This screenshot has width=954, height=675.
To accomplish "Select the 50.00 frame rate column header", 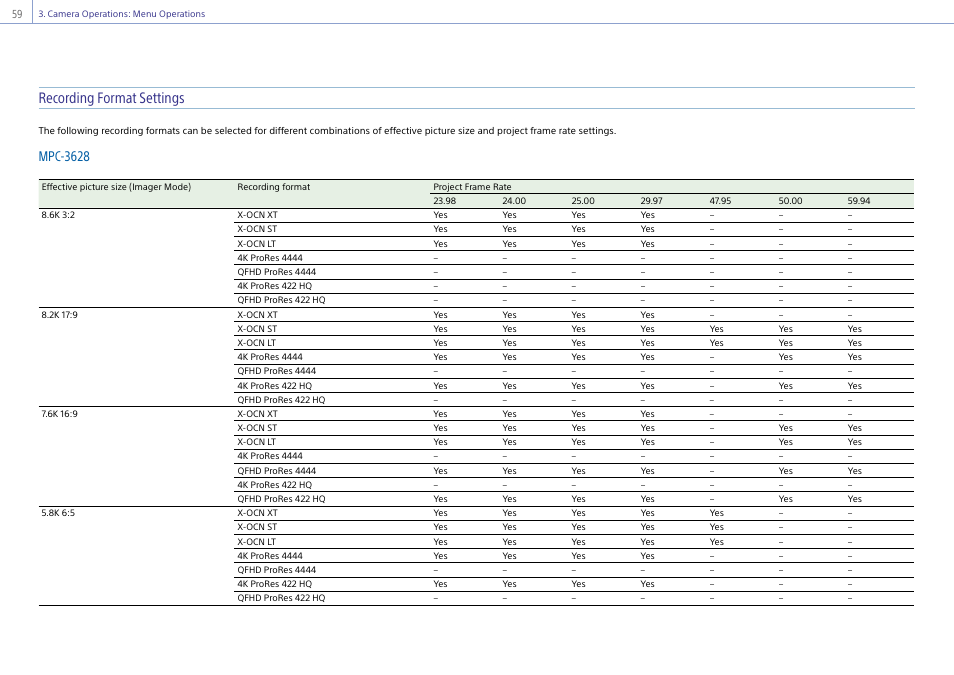I will point(790,201).
